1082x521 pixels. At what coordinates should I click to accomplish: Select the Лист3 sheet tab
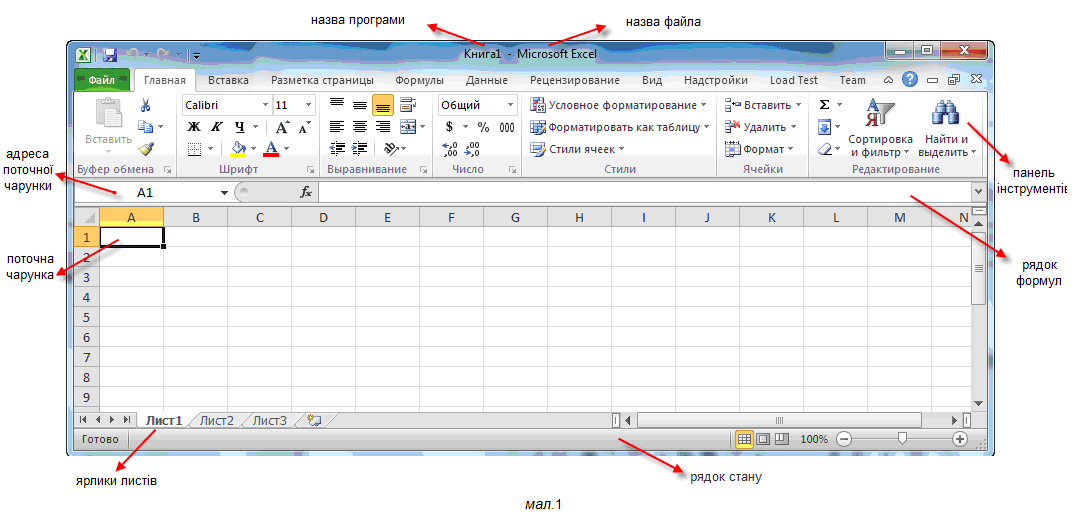[269, 420]
